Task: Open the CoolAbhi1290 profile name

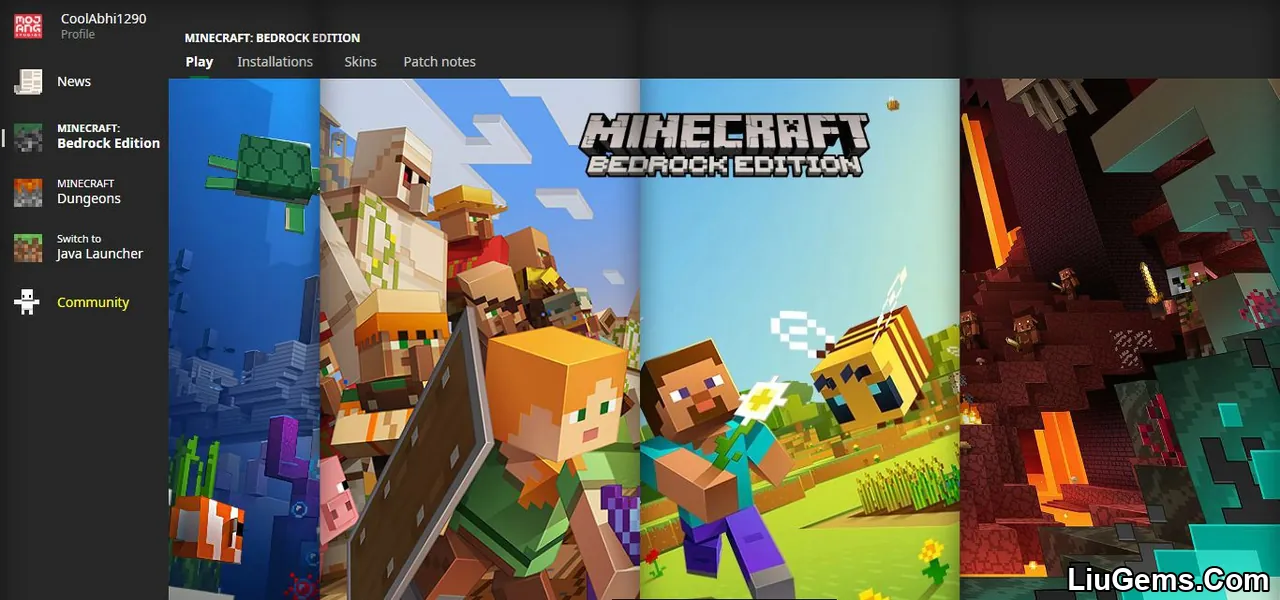Action: [103, 19]
